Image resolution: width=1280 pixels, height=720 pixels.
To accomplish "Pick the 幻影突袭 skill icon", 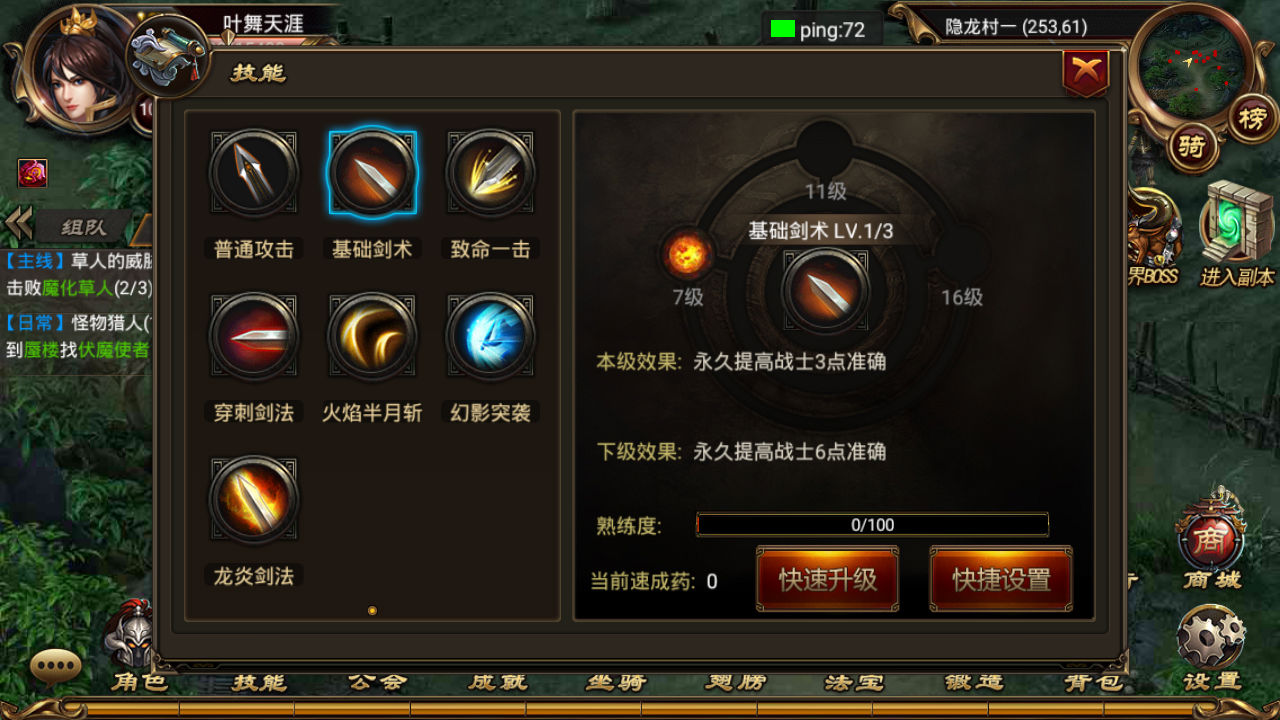I will pyautogui.click(x=490, y=336).
